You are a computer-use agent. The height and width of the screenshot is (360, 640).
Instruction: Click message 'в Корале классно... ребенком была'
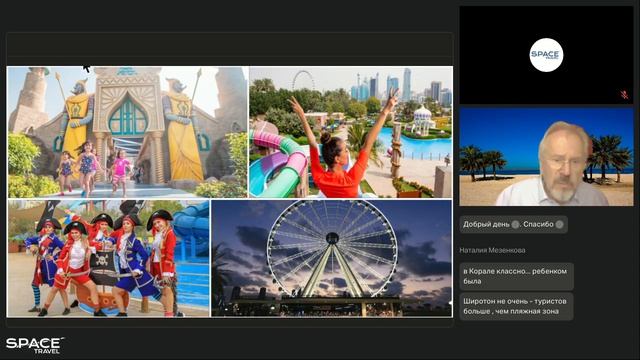(x=516, y=276)
